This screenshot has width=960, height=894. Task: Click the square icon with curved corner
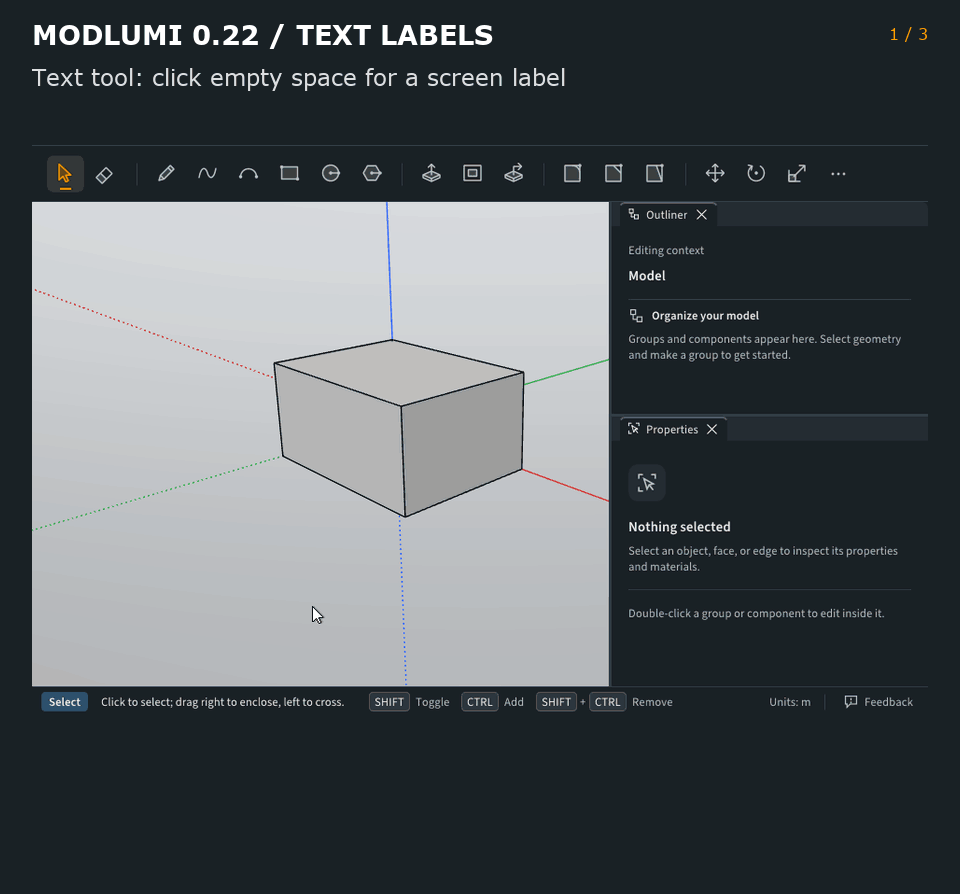click(x=572, y=174)
